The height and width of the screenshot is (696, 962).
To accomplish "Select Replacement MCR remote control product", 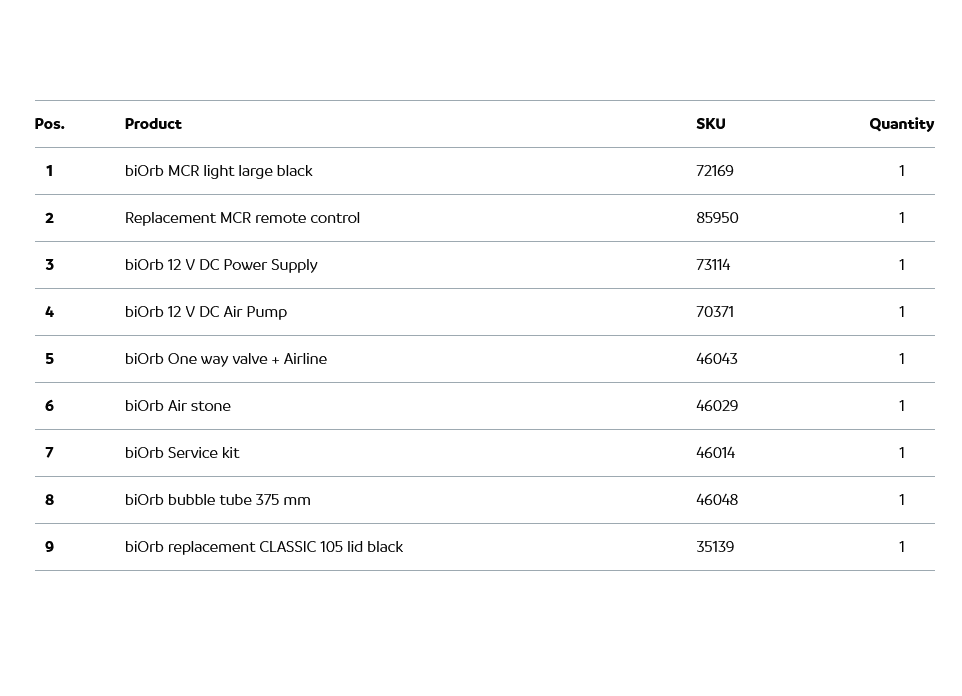I will [x=242, y=218].
